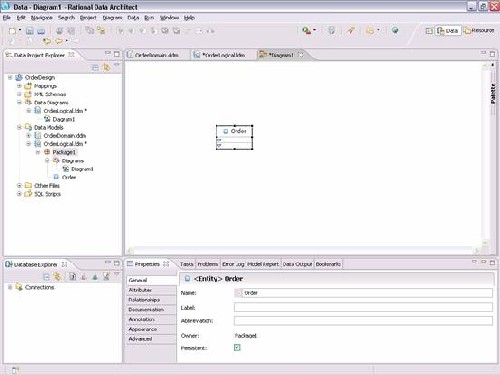Click Link with Editor in Database Explorer
The image size is (500, 375).
pos(58,276)
